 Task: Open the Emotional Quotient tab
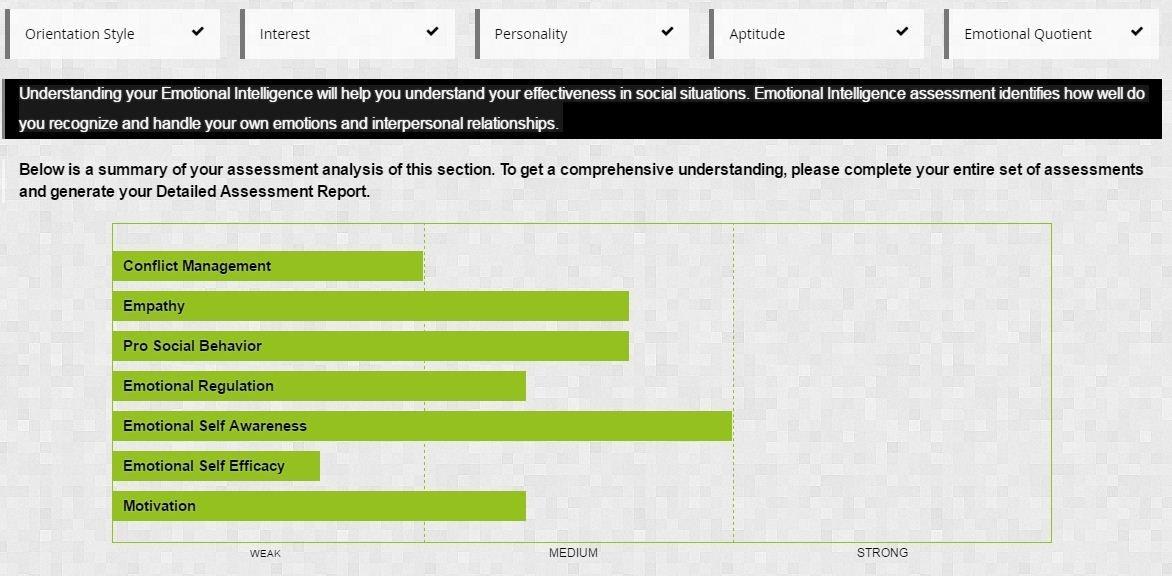pyautogui.click(x=1028, y=34)
